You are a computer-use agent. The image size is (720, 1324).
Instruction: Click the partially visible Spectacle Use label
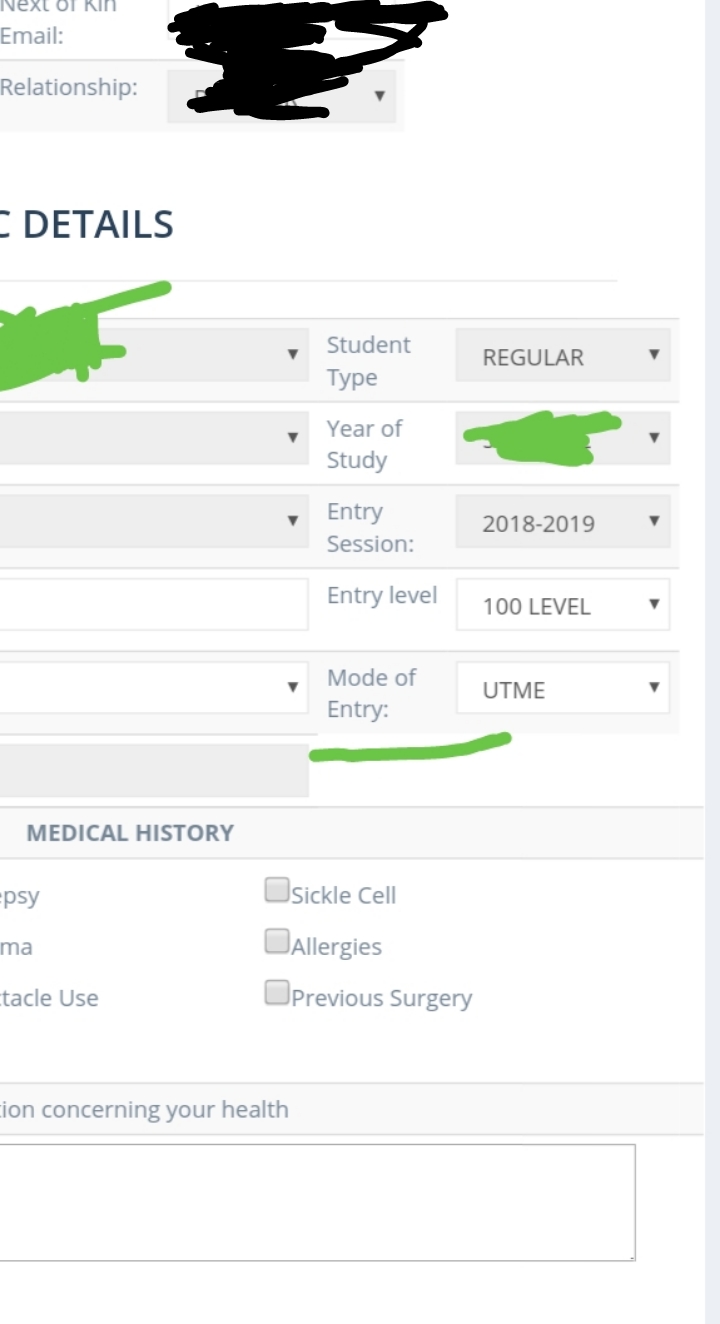pos(50,998)
